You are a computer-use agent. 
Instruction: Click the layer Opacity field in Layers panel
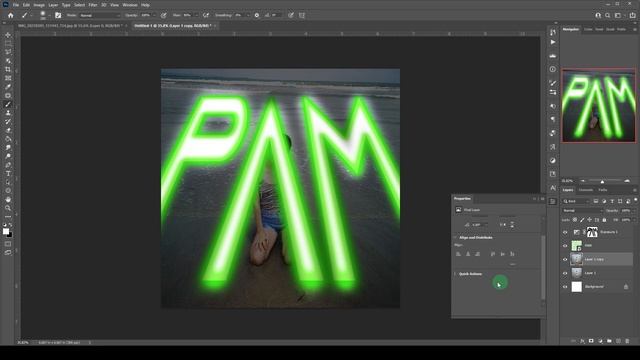[627, 211]
